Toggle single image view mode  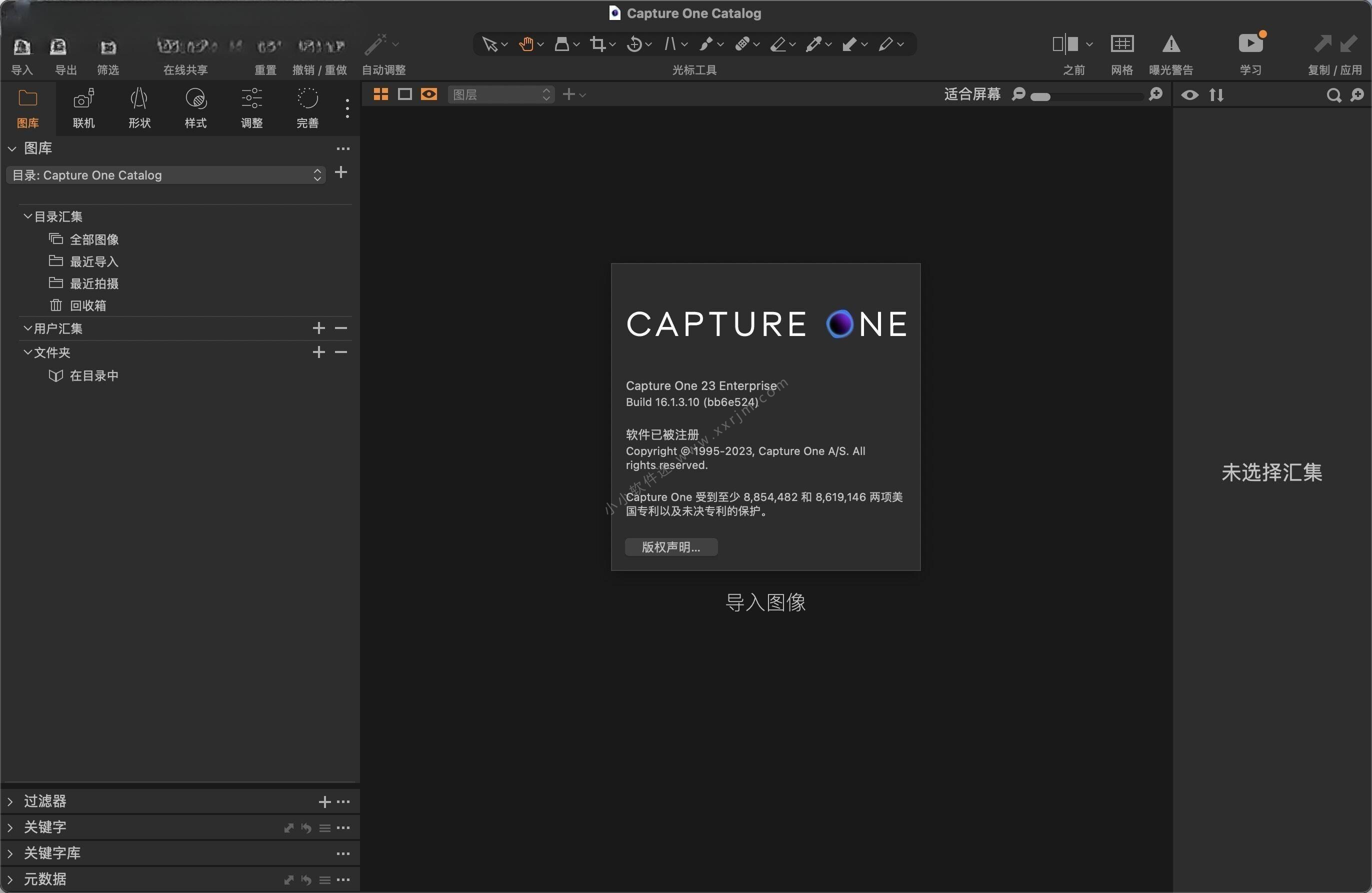point(404,94)
